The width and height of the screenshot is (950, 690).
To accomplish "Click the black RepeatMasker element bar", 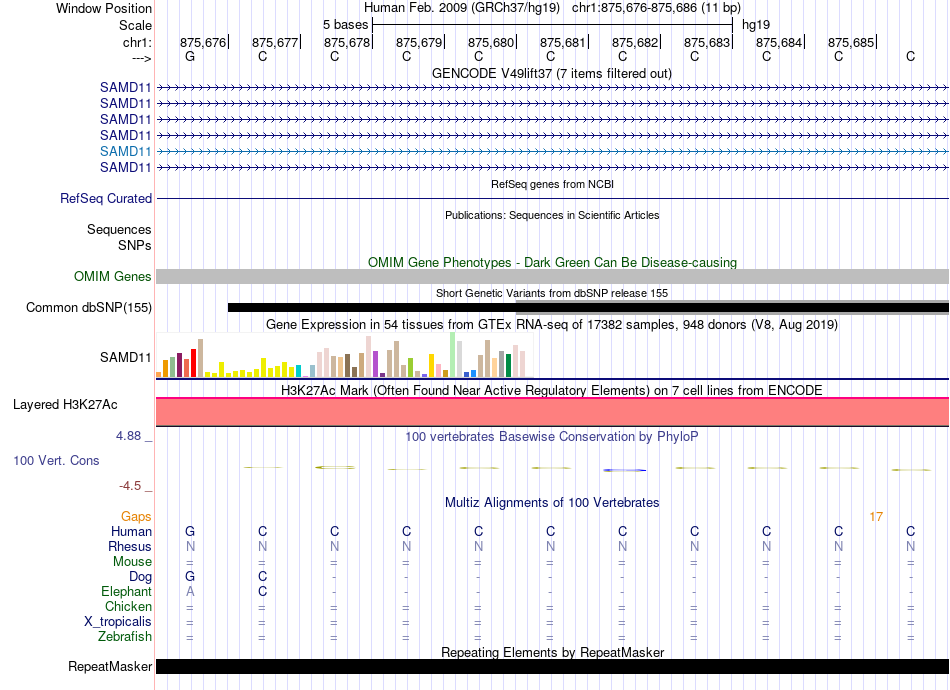I will (x=552, y=666).
